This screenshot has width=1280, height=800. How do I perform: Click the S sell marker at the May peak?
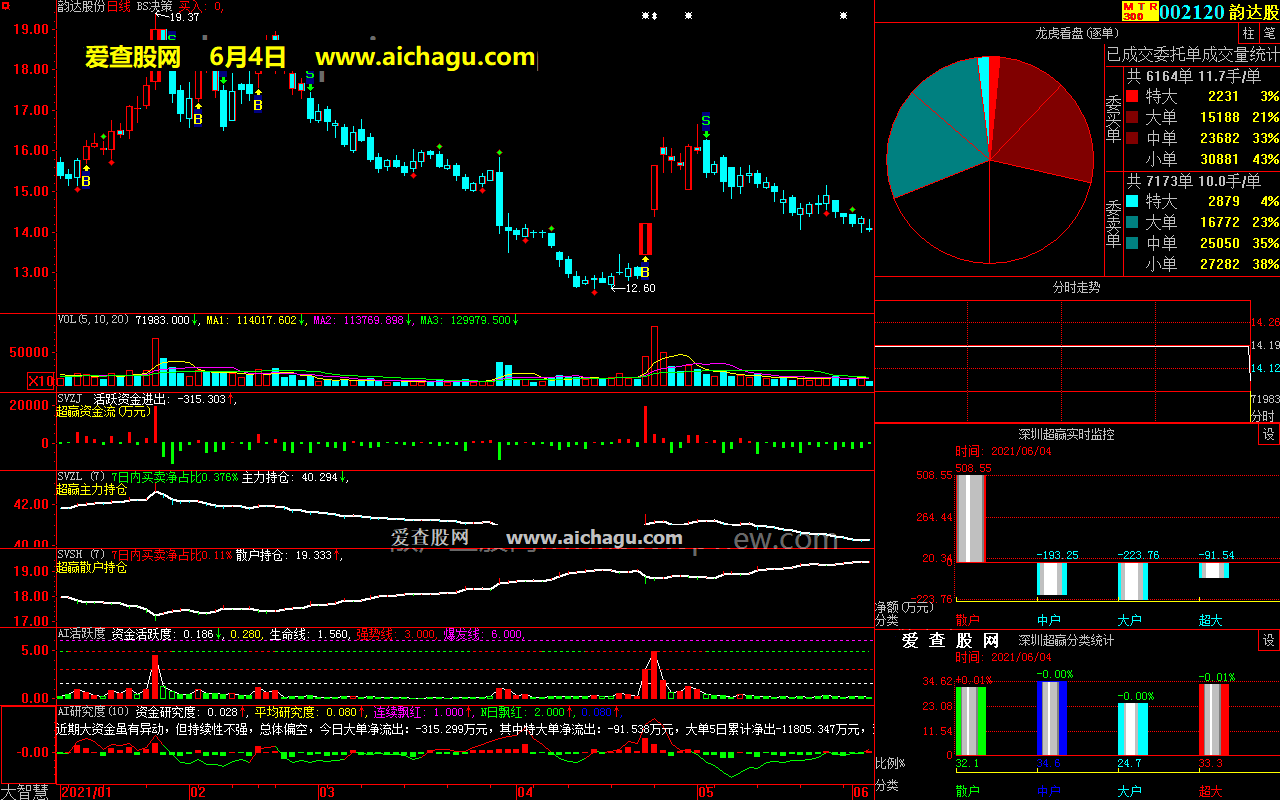(706, 122)
